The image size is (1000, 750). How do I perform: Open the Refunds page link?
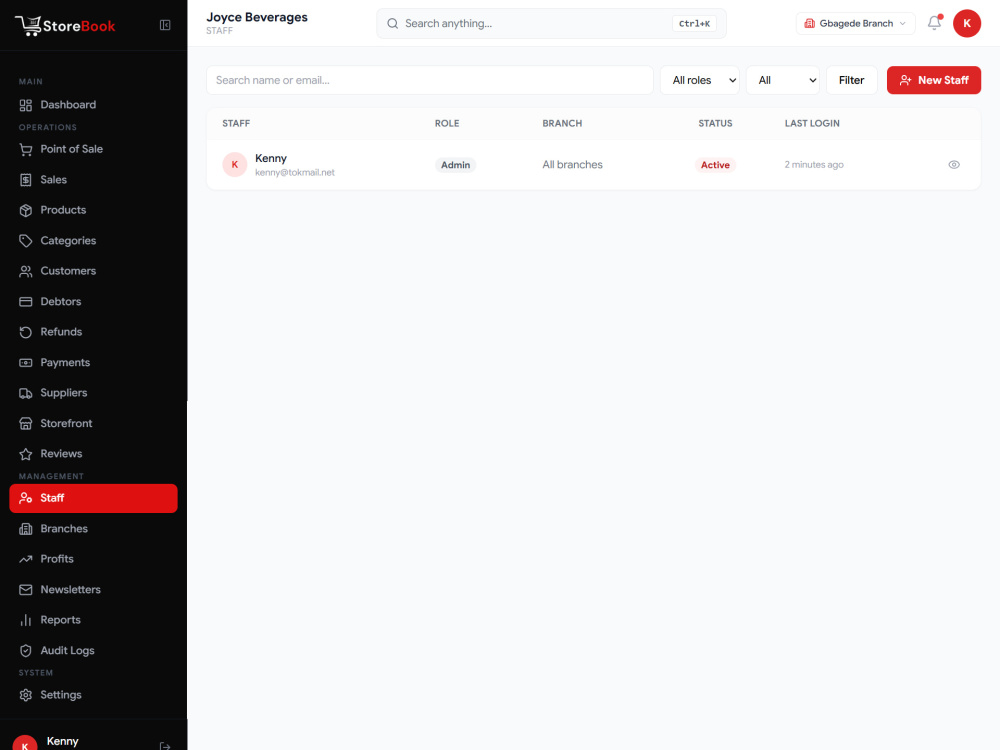tap(93, 332)
